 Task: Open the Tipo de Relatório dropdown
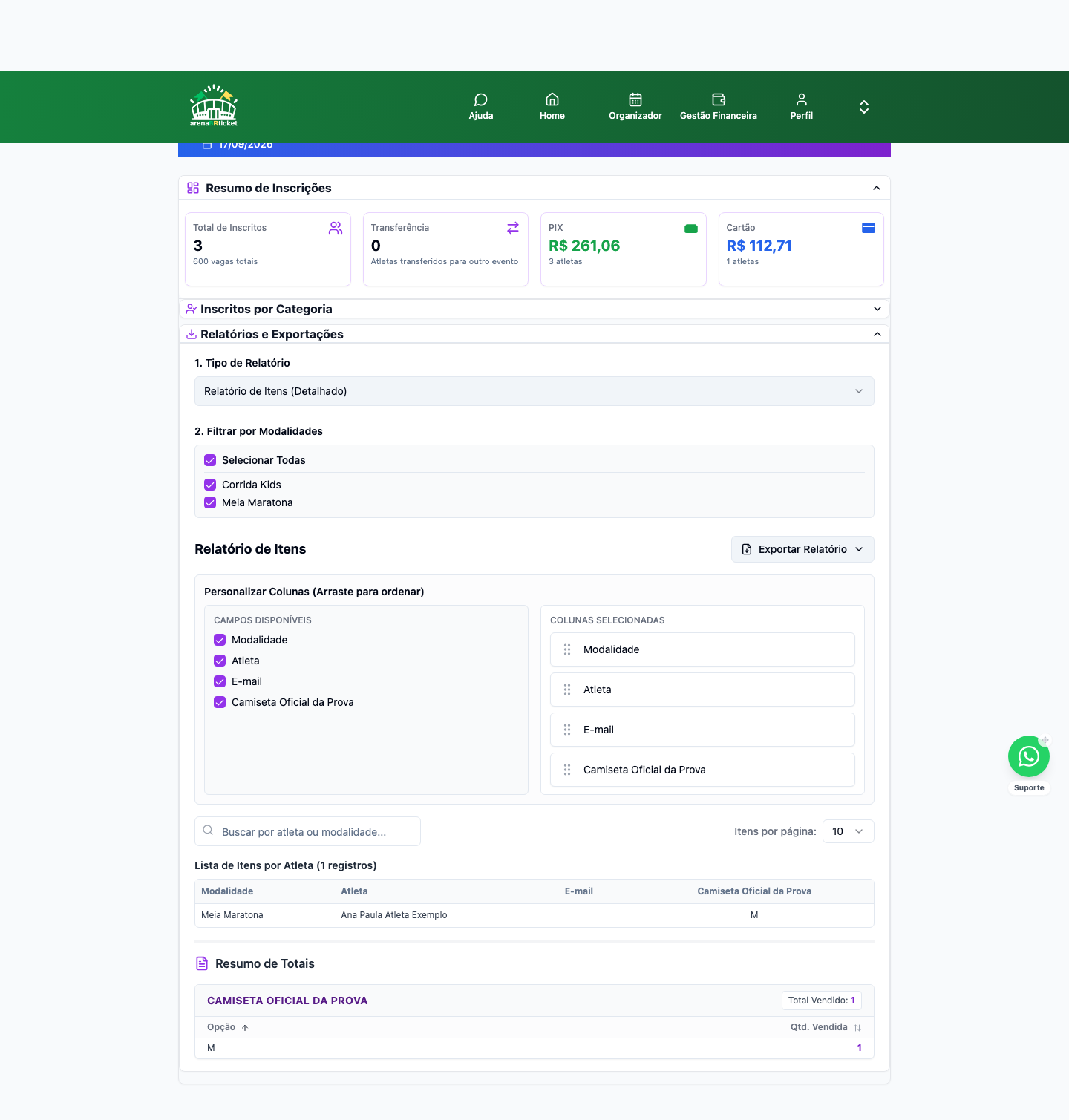point(534,391)
